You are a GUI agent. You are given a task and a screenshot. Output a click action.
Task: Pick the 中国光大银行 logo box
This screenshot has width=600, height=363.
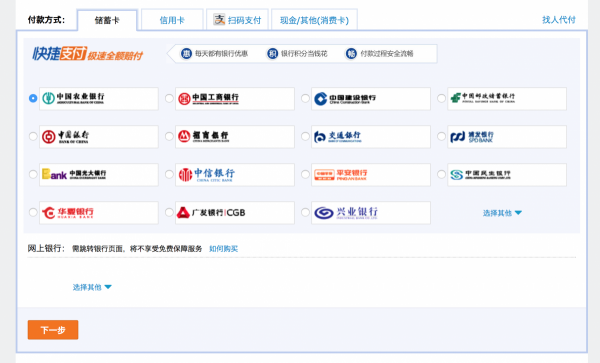(x=99, y=175)
